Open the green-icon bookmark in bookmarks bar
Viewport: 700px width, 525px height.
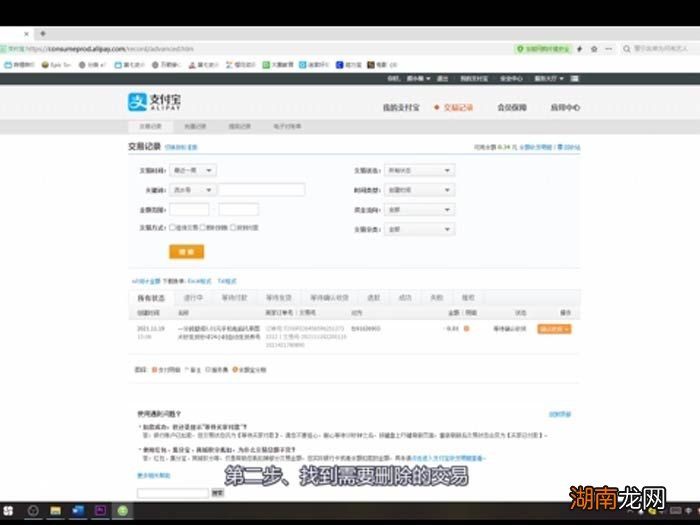point(278,65)
